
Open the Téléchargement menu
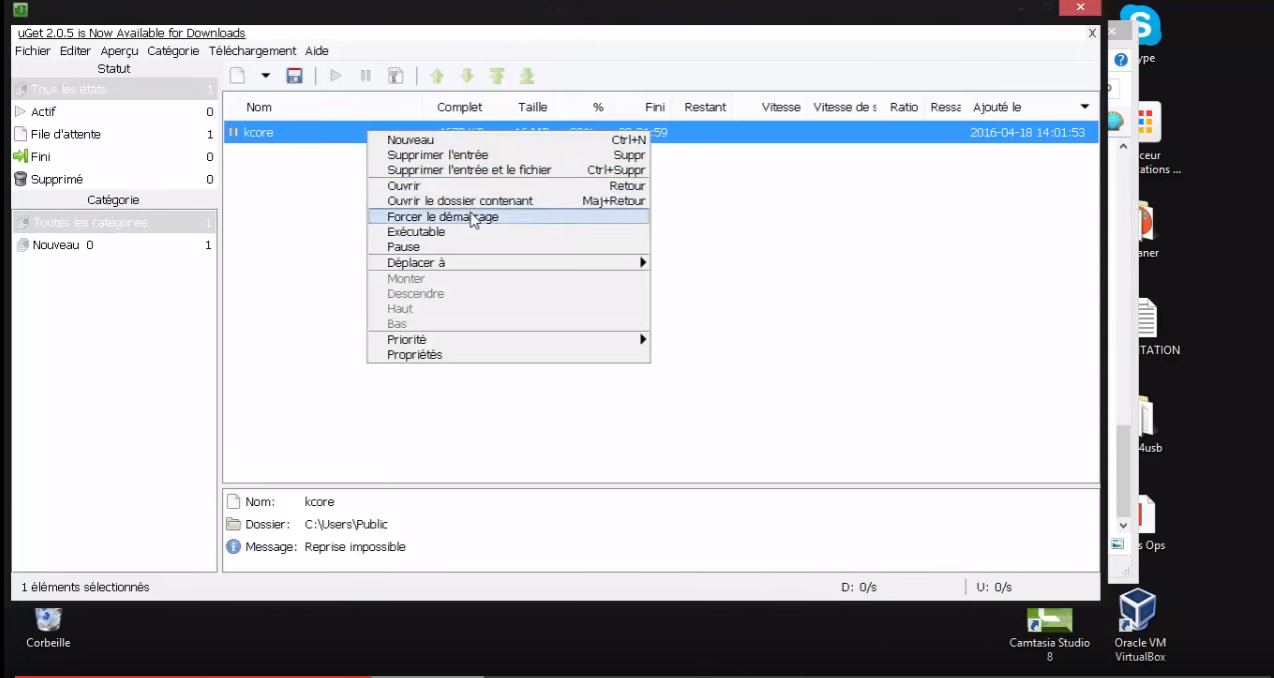253,51
